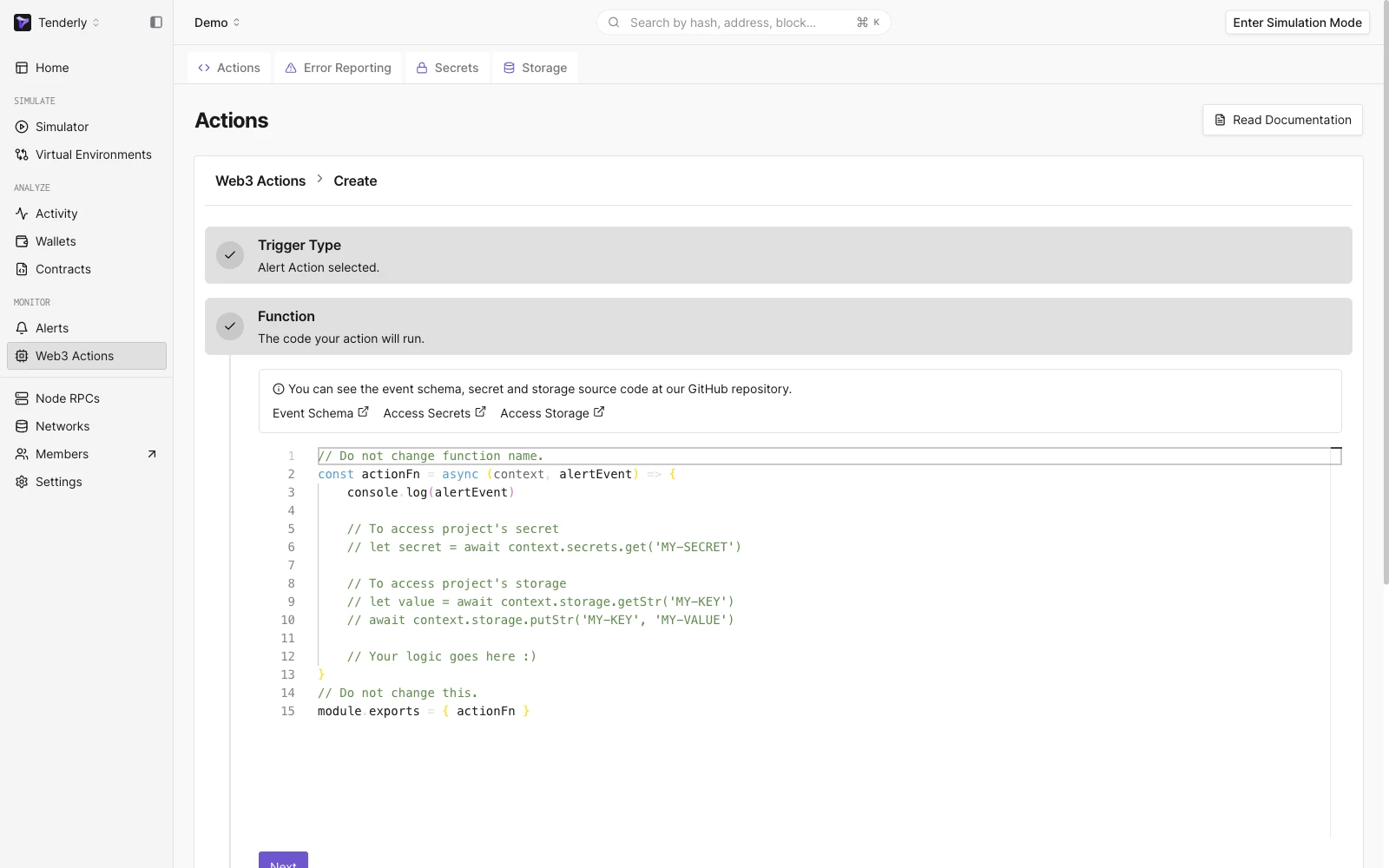Open Simulator from sidebar
This screenshot has height=868, width=1389.
(x=86, y=127)
